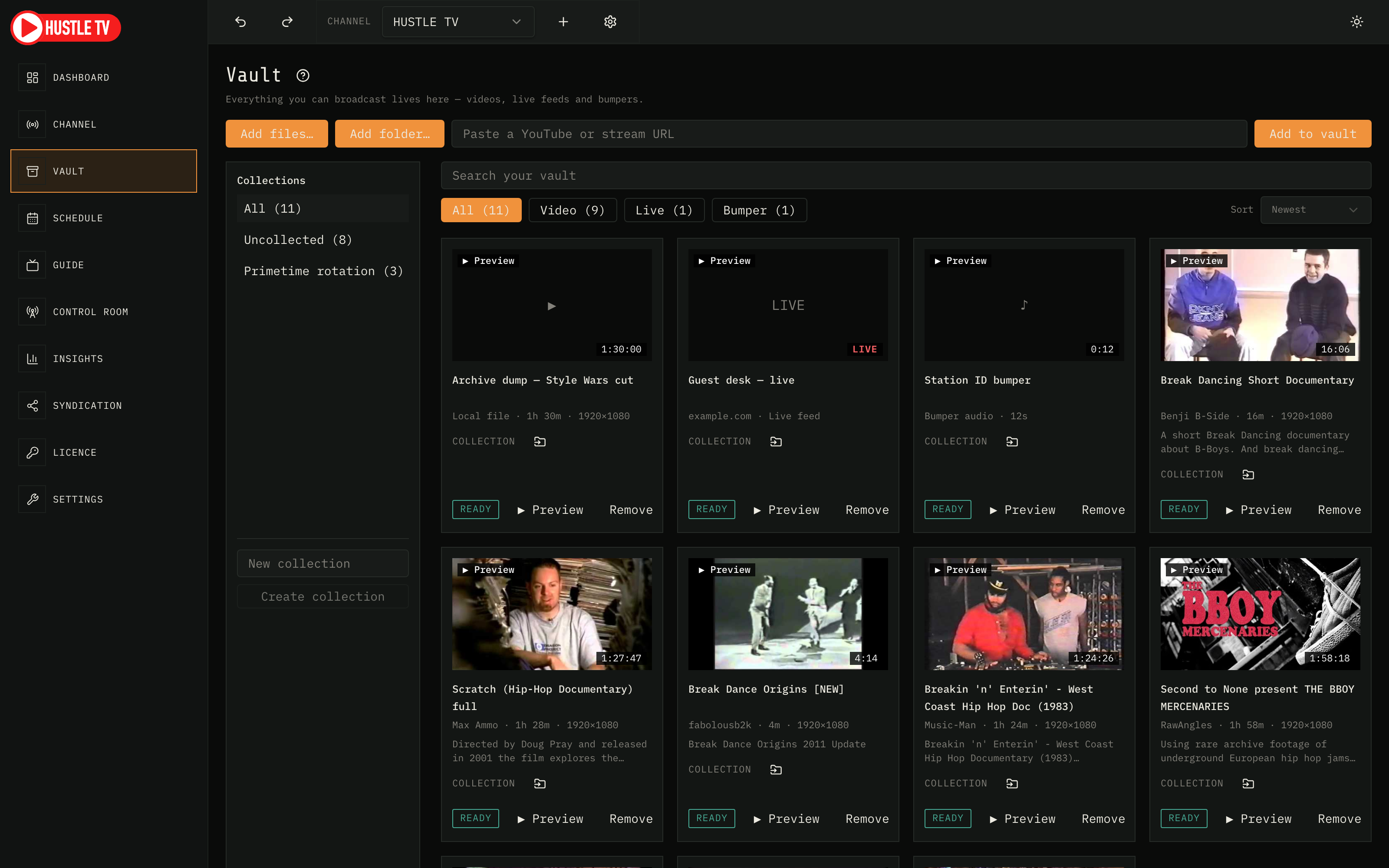This screenshot has height=868, width=1389.
Task: Assign collection icon for BBOY MERCENARIES
Action: (1248, 784)
